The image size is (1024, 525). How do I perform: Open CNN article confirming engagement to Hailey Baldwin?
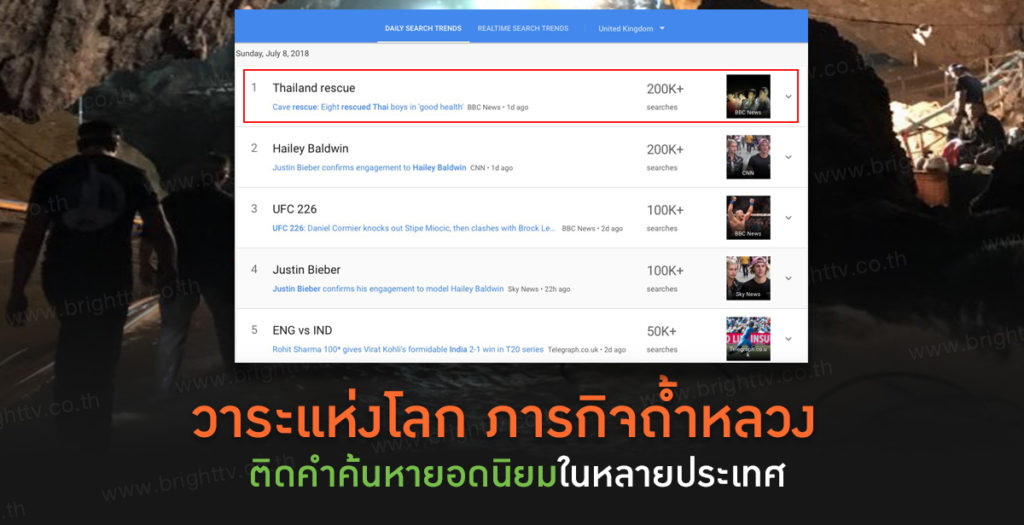369,168
